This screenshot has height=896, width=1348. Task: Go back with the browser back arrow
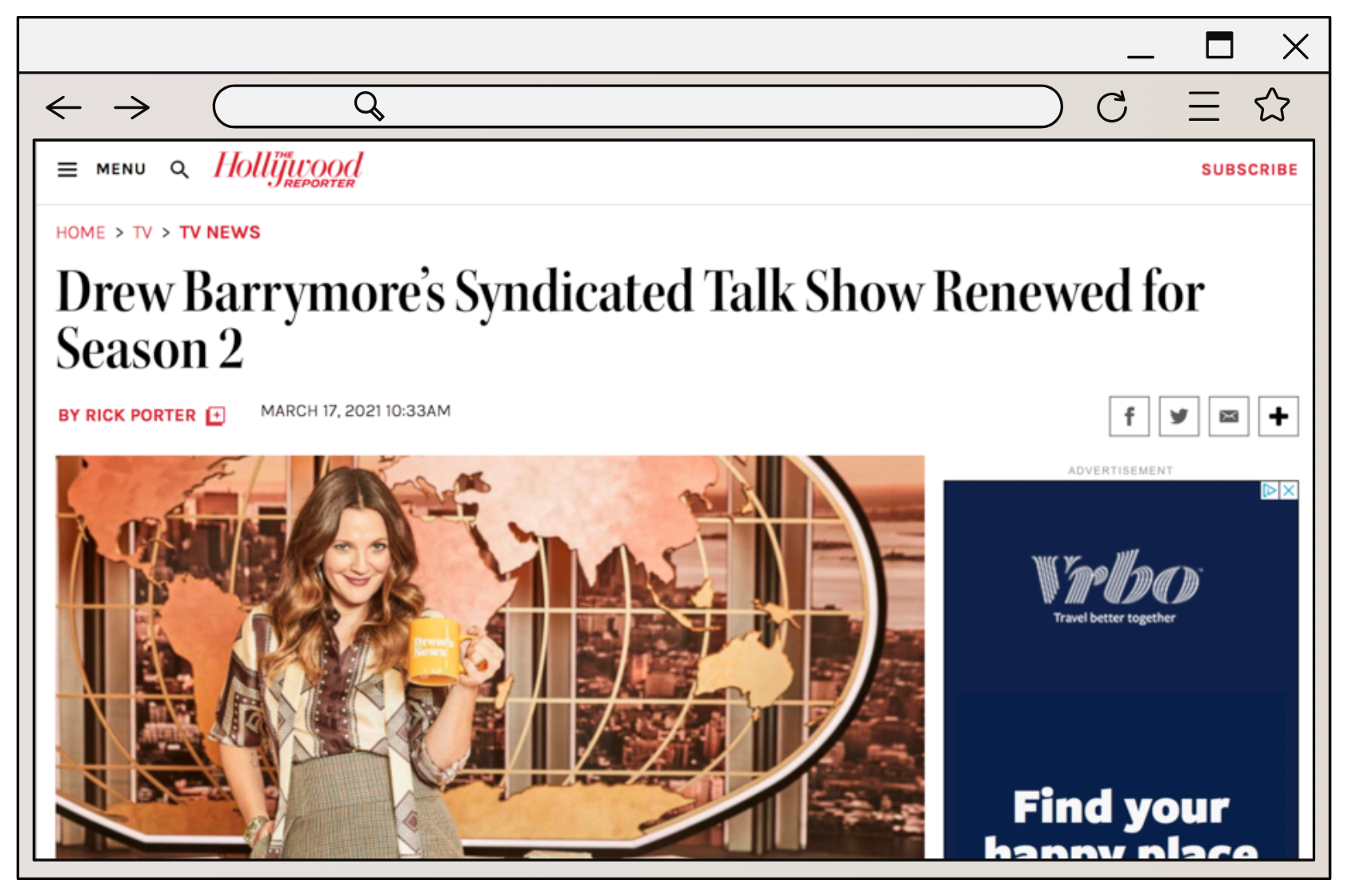64,107
